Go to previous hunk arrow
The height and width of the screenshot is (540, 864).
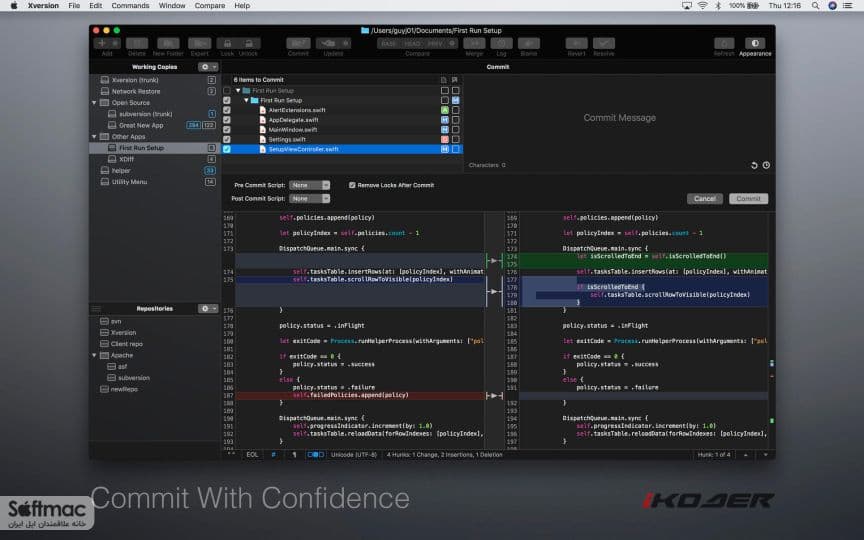[746, 455]
